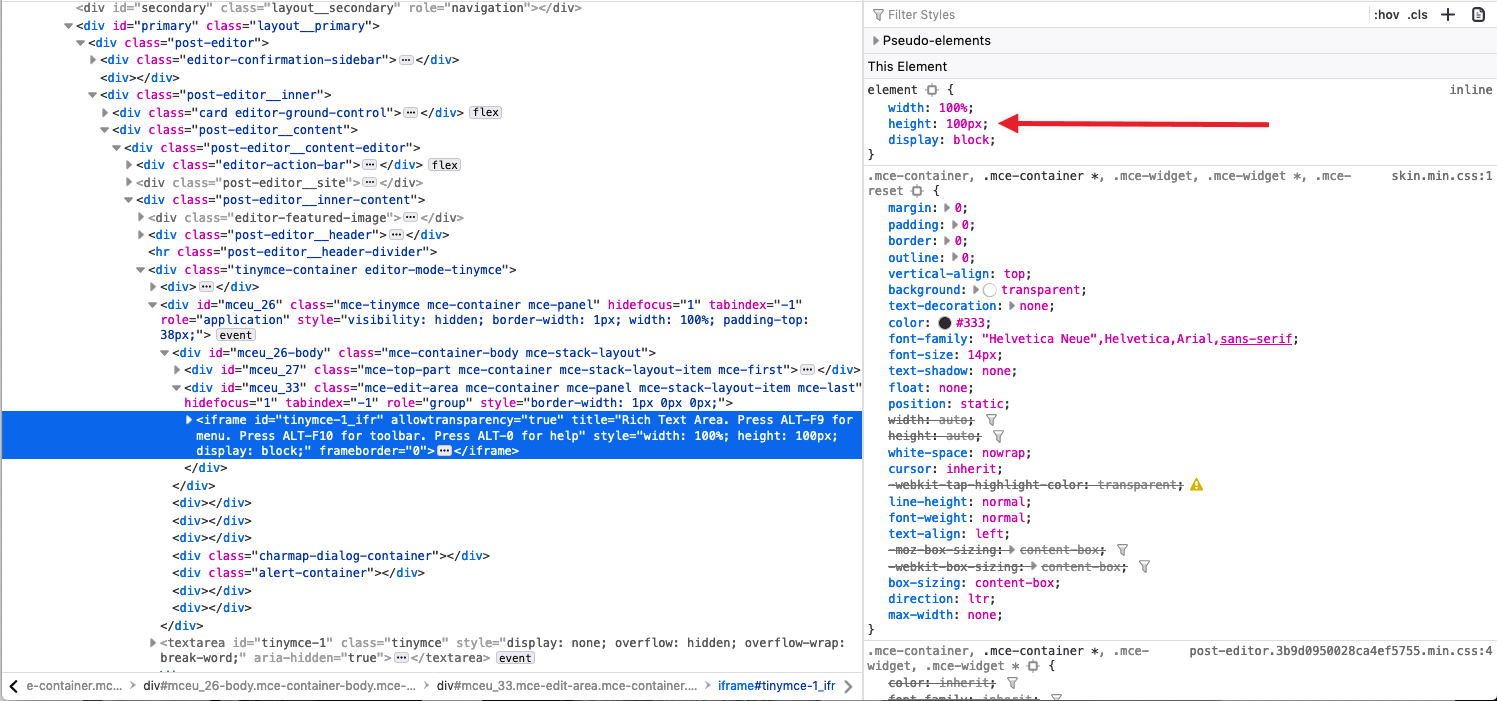
Task: Edit the display block value
Action: 972,140
